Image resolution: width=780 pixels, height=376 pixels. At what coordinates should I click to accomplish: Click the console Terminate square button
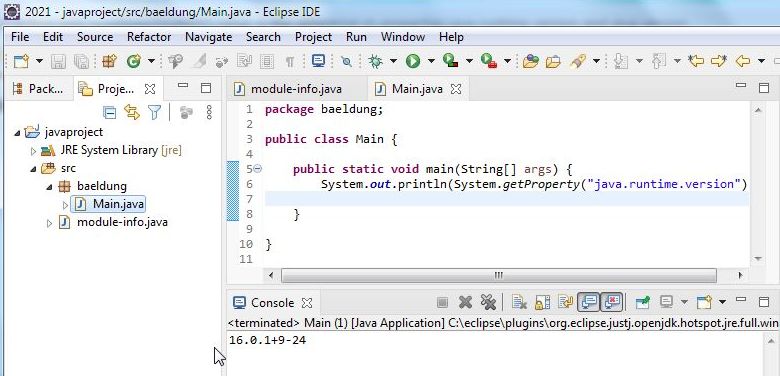tap(442, 302)
